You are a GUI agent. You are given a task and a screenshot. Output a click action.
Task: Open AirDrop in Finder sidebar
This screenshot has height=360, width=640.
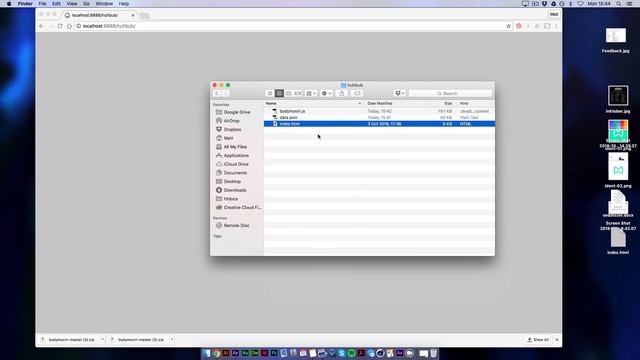pyautogui.click(x=231, y=121)
